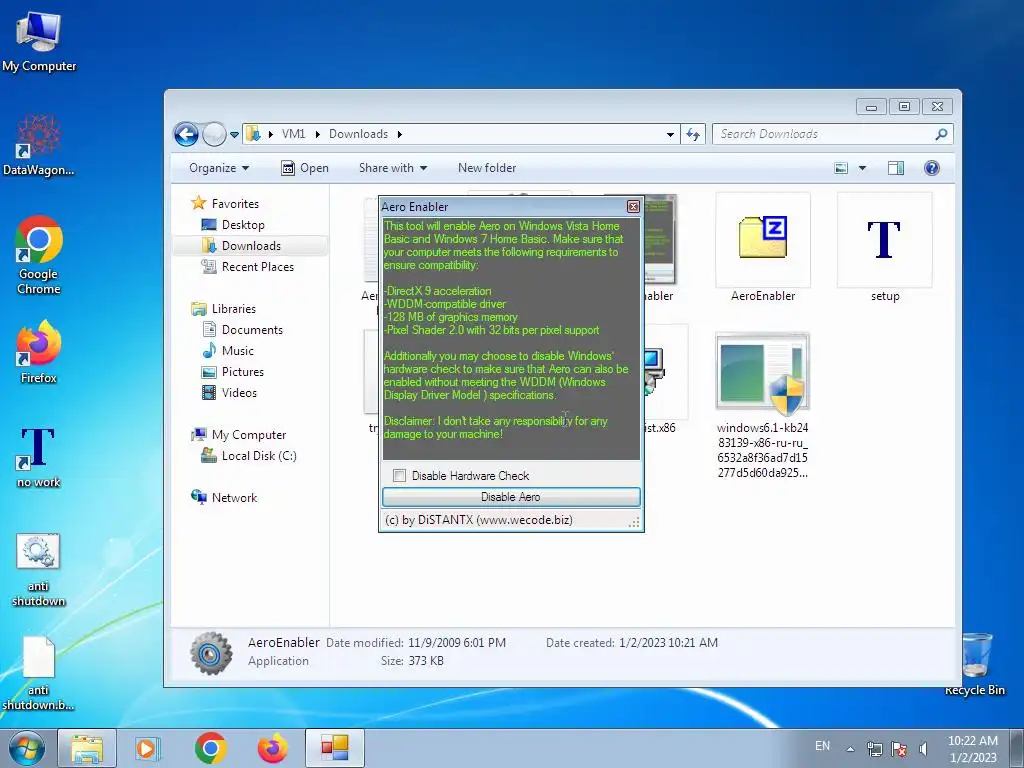Select the Aero Enabler taskbar button
The width and height of the screenshot is (1024, 768).
[x=334, y=748]
